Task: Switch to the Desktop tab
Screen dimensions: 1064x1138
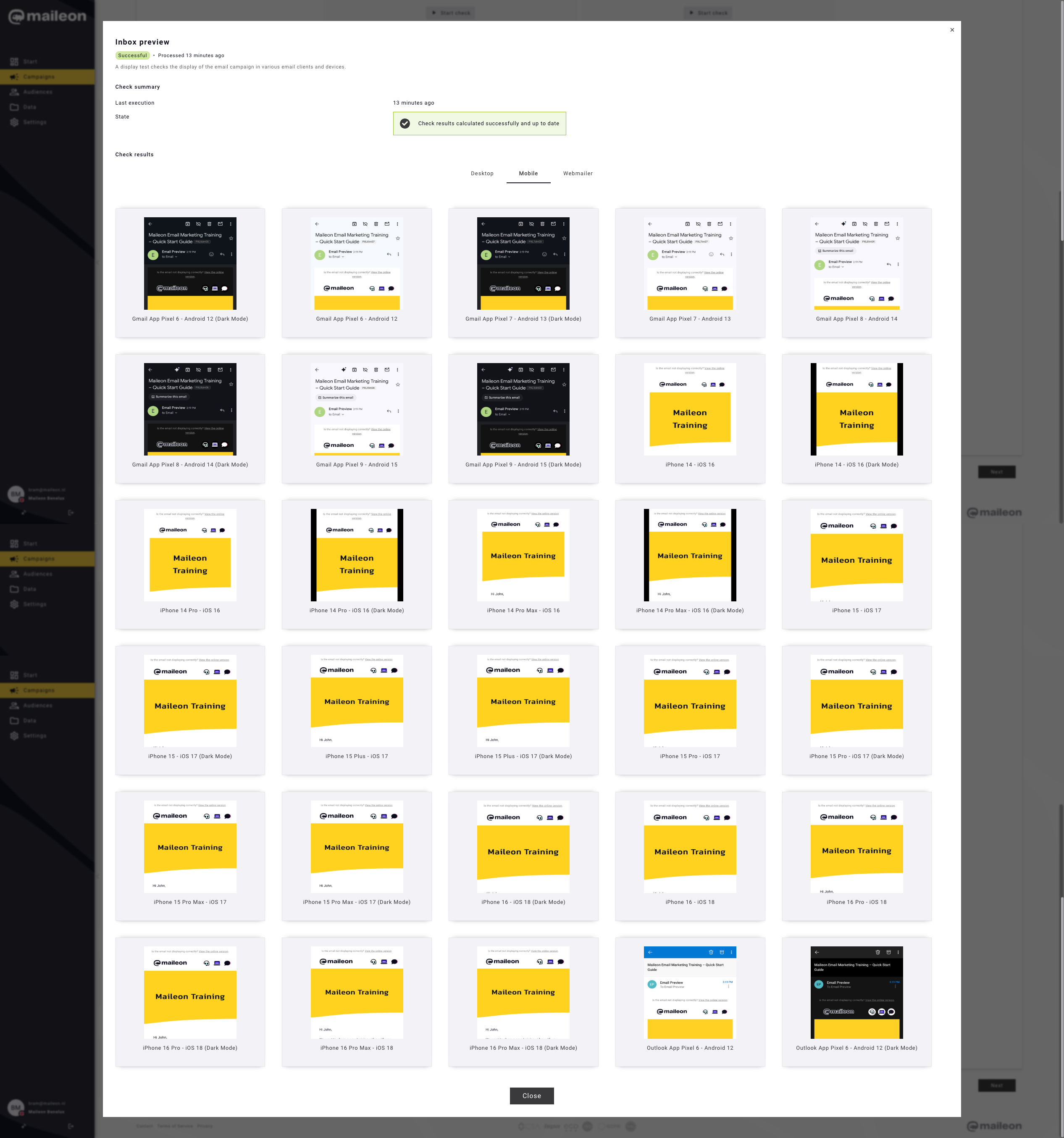Action: coord(482,174)
